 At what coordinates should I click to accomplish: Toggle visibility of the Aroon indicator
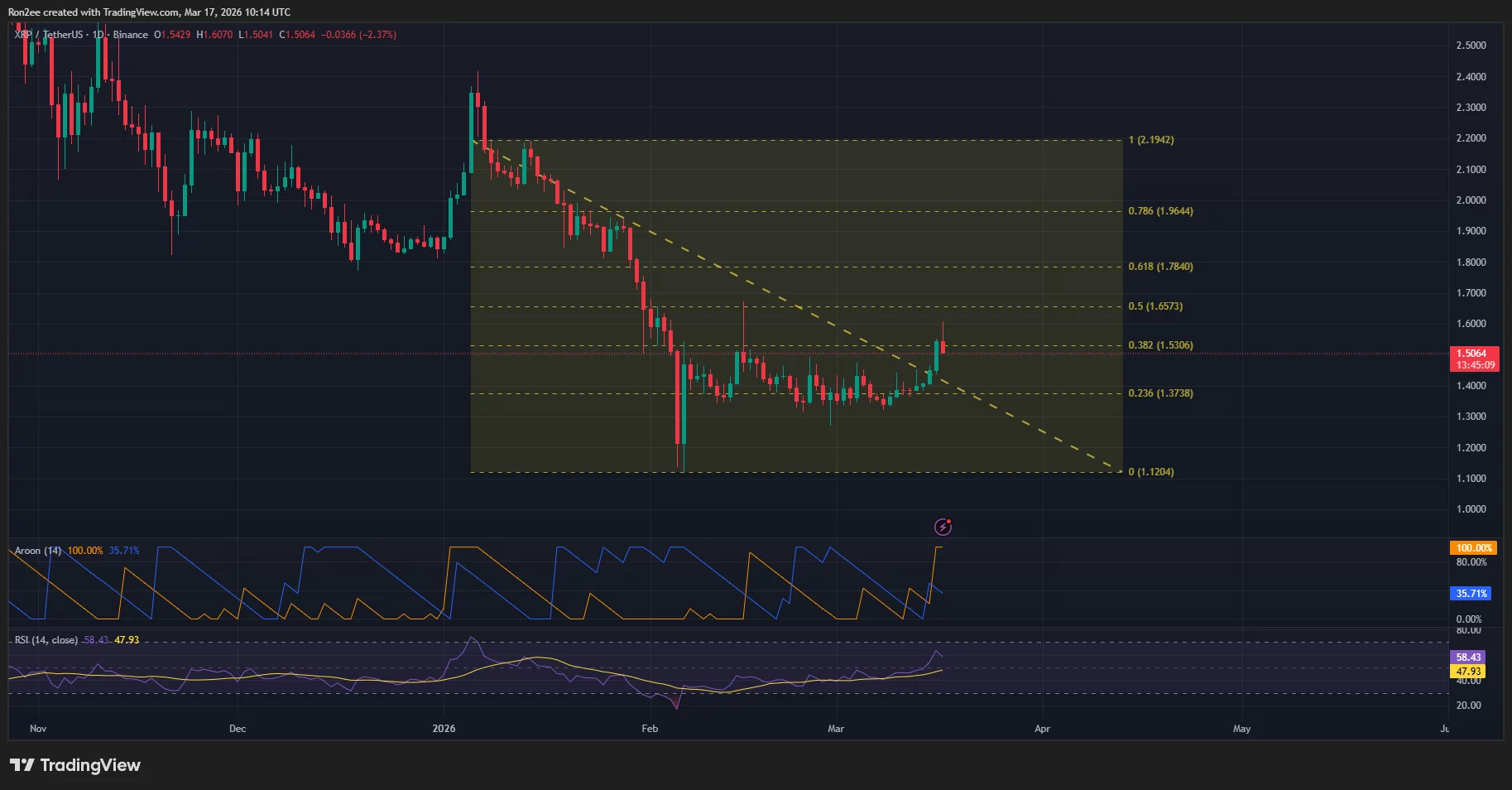click(39, 550)
